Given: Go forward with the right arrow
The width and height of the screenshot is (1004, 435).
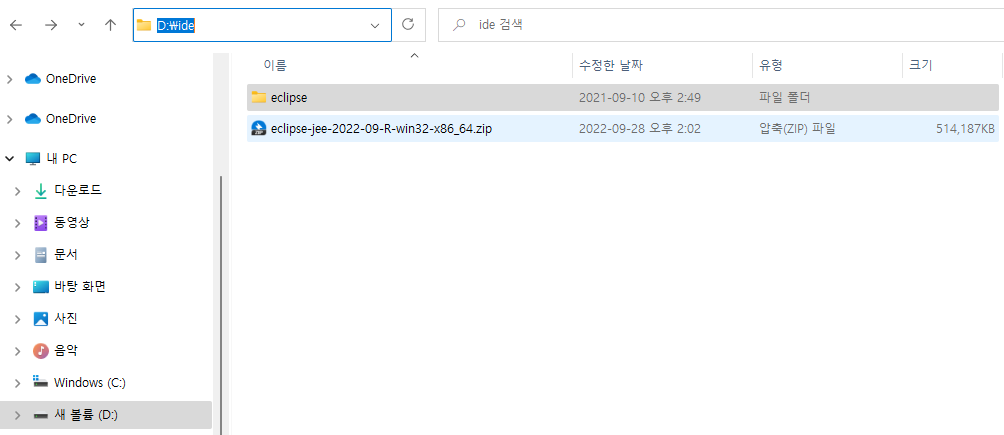Looking at the screenshot, I should [x=51, y=25].
